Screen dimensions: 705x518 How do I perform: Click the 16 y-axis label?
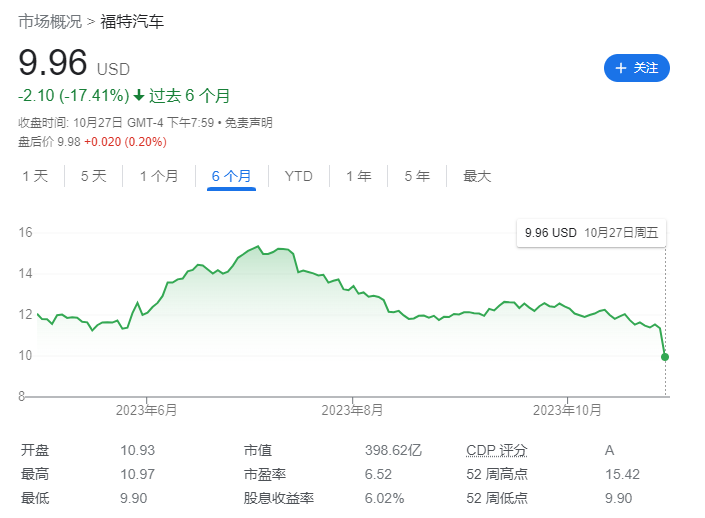click(25, 232)
